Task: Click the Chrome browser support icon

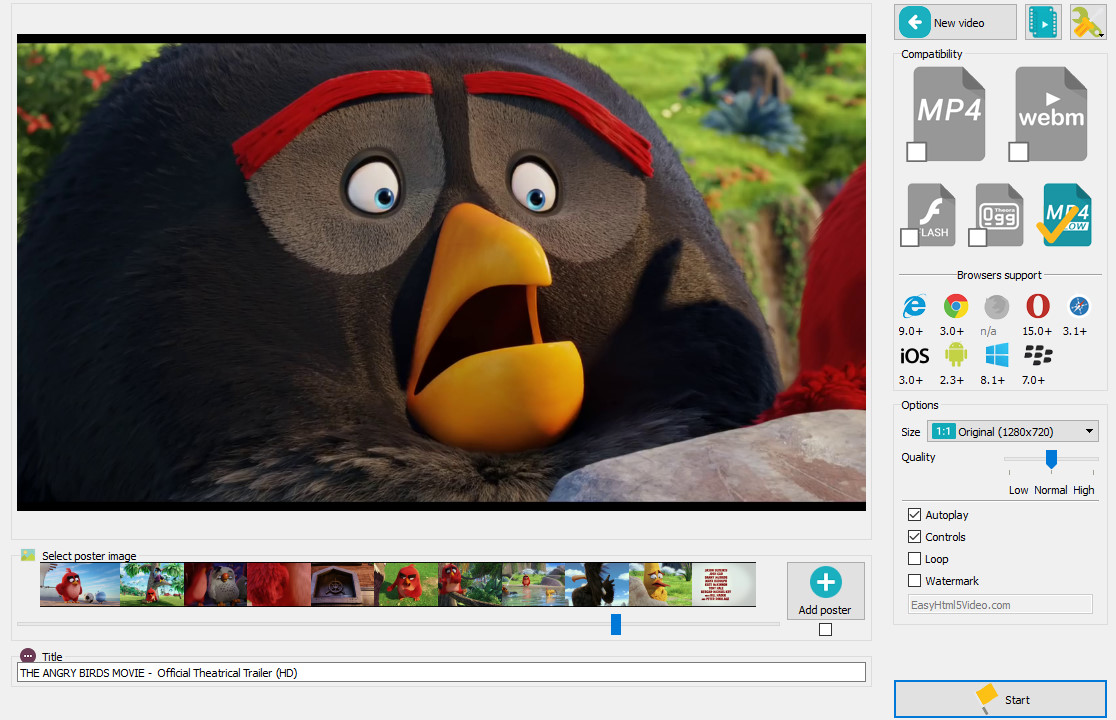Action: [955, 306]
